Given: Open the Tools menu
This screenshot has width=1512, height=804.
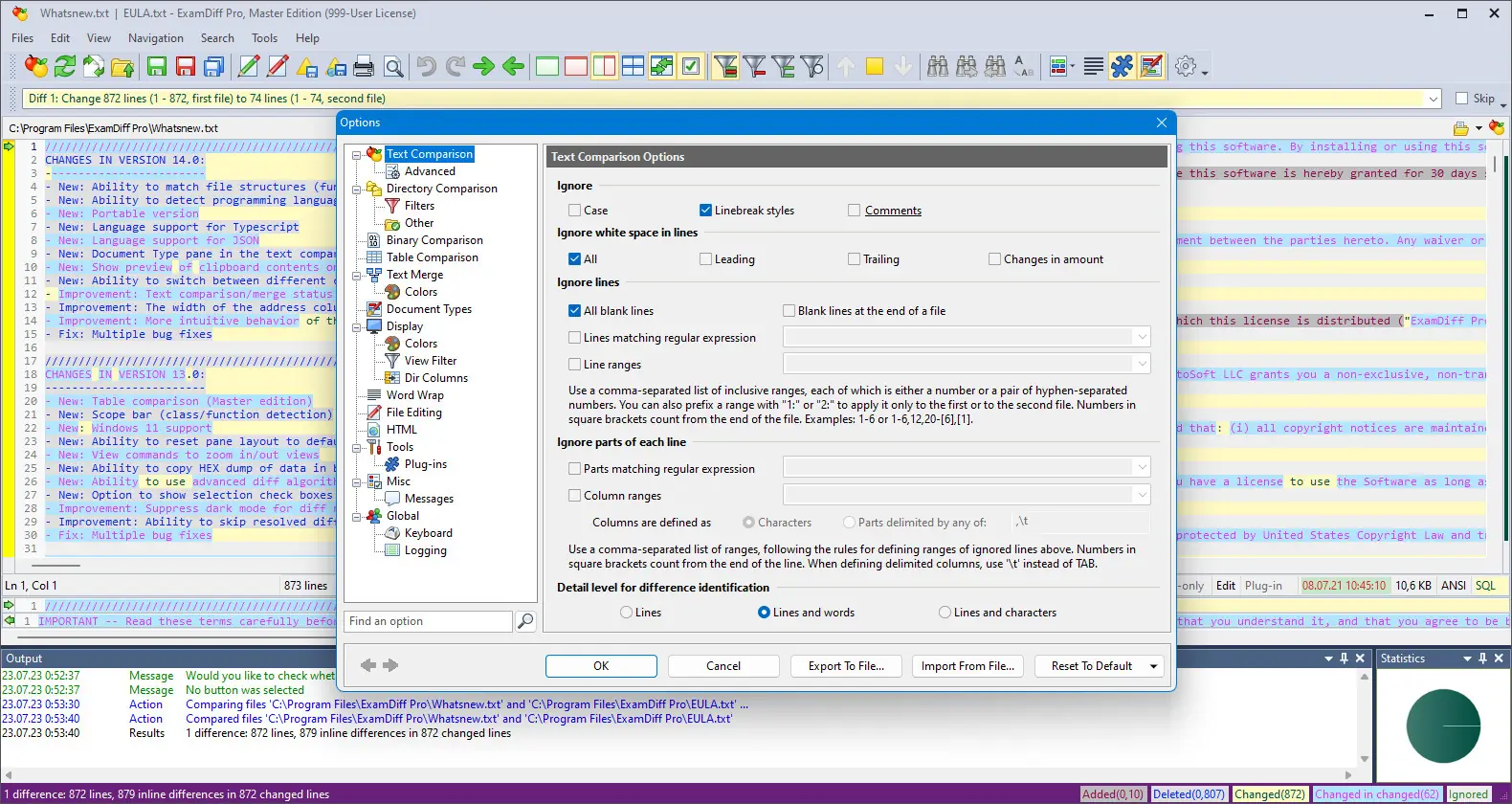Looking at the screenshot, I should click(x=264, y=38).
